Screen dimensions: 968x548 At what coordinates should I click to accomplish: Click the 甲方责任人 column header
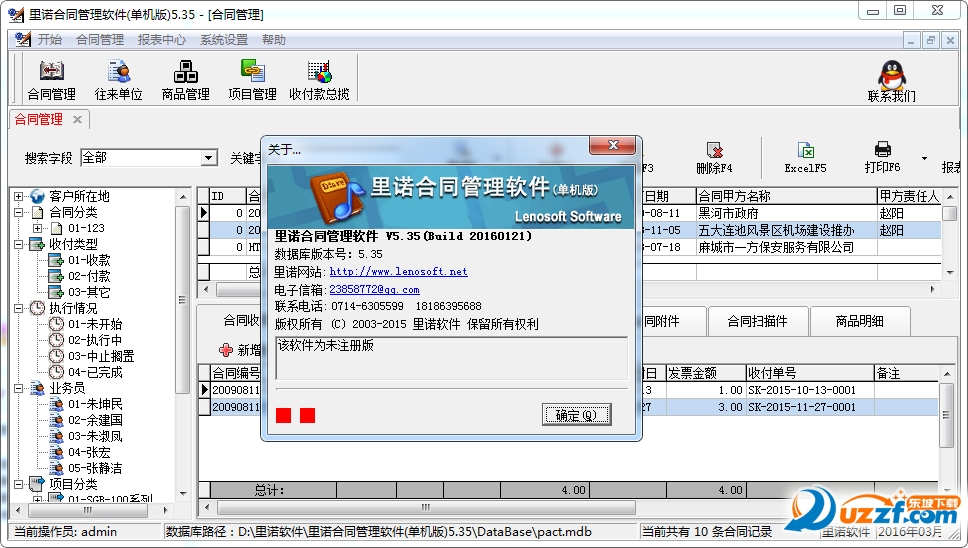[909, 196]
